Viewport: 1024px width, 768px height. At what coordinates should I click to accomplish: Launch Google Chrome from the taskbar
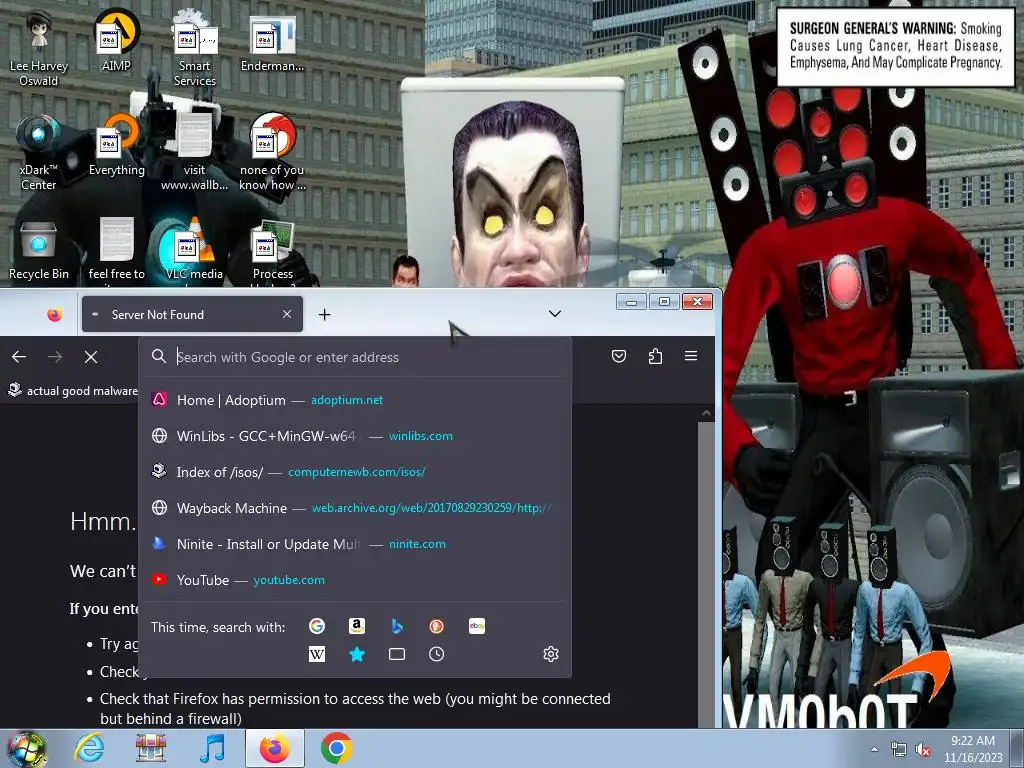pyautogui.click(x=336, y=748)
